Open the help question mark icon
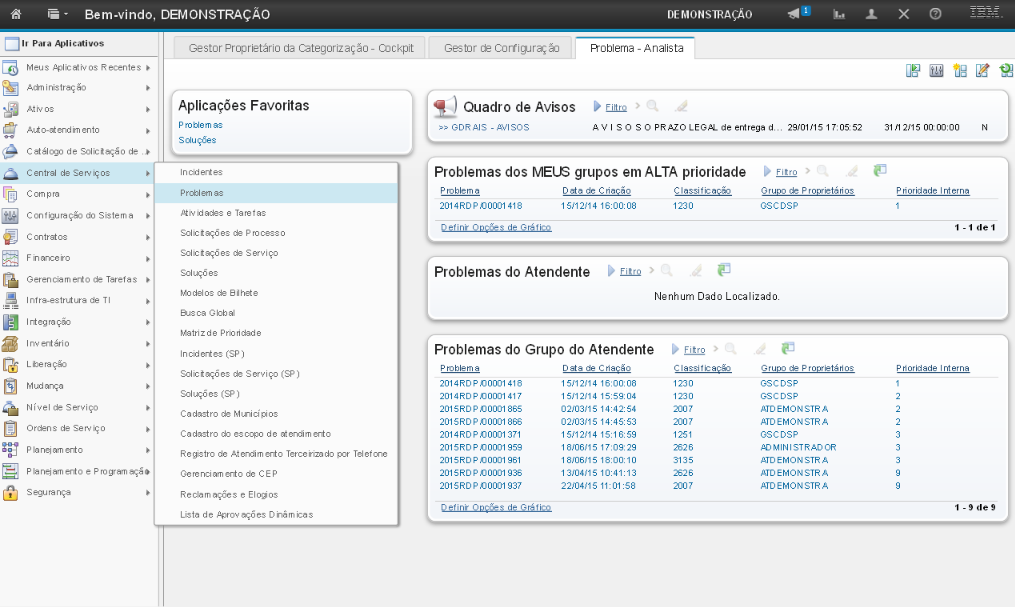This screenshot has width=1015, height=607. coord(935,14)
